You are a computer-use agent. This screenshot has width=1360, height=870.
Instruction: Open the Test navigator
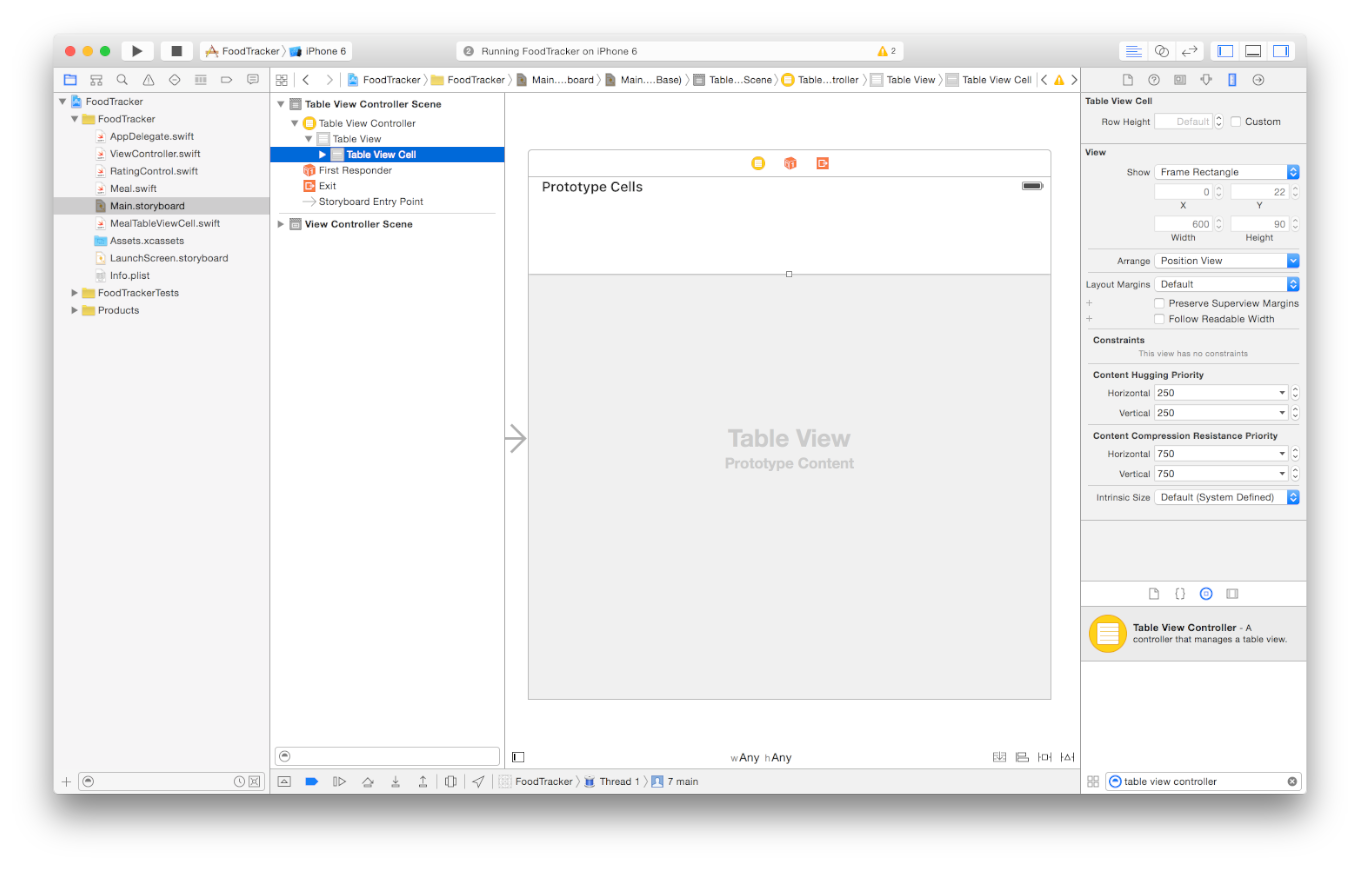click(x=174, y=79)
